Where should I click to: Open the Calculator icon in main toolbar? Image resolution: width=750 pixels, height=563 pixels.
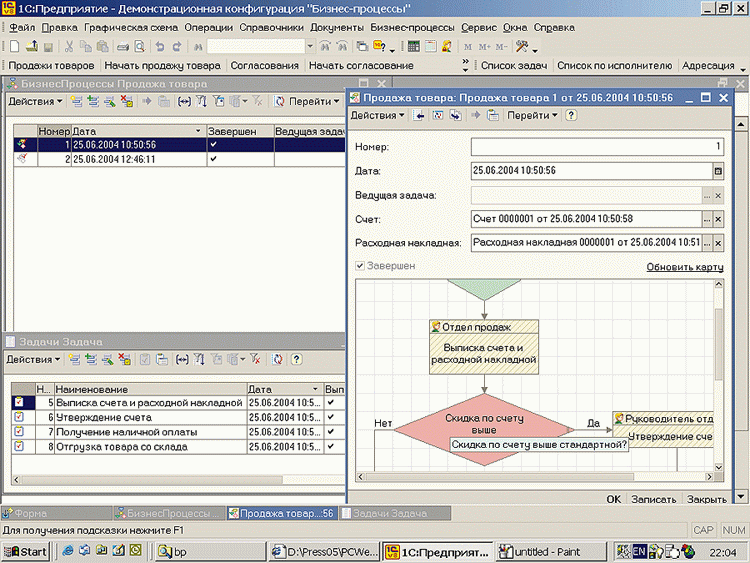point(414,46)
